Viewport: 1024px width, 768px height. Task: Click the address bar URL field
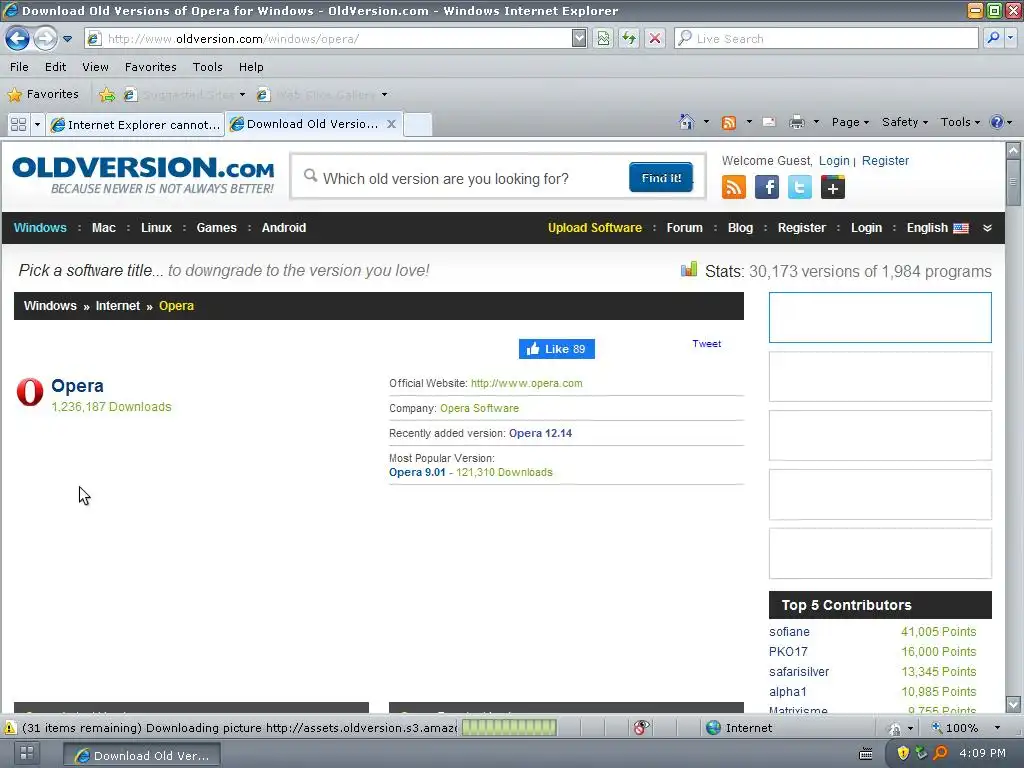click(336, 39)
